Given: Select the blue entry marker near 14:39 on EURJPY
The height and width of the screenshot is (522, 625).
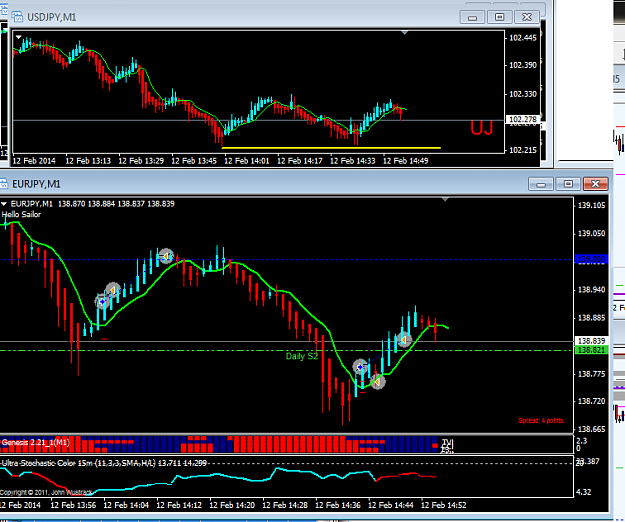Looking at the screenshot, I should coord(360,367).
